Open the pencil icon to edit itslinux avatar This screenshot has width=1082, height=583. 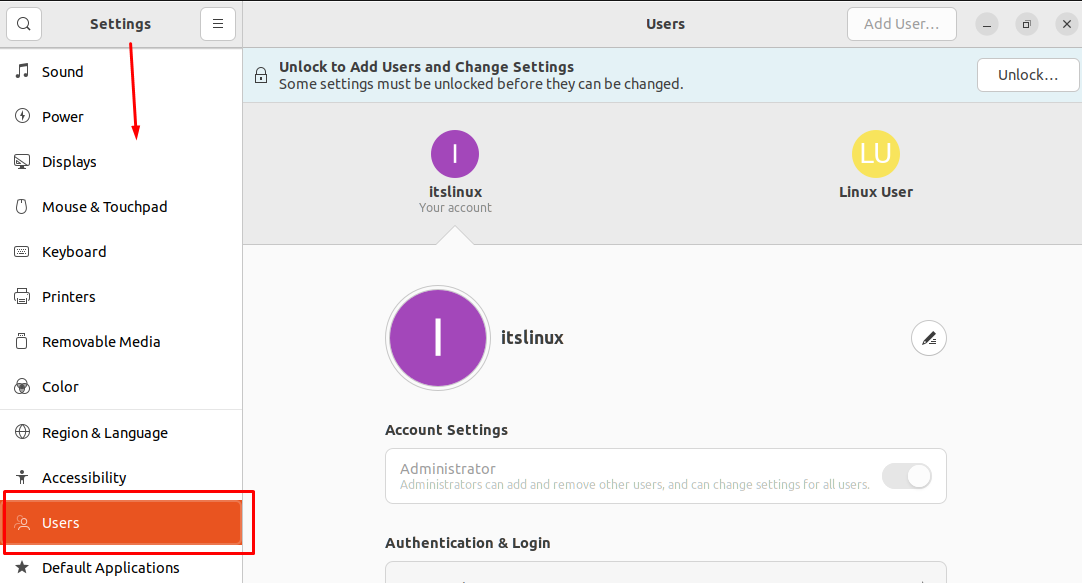pyautogui.click(x=928, y=338)
